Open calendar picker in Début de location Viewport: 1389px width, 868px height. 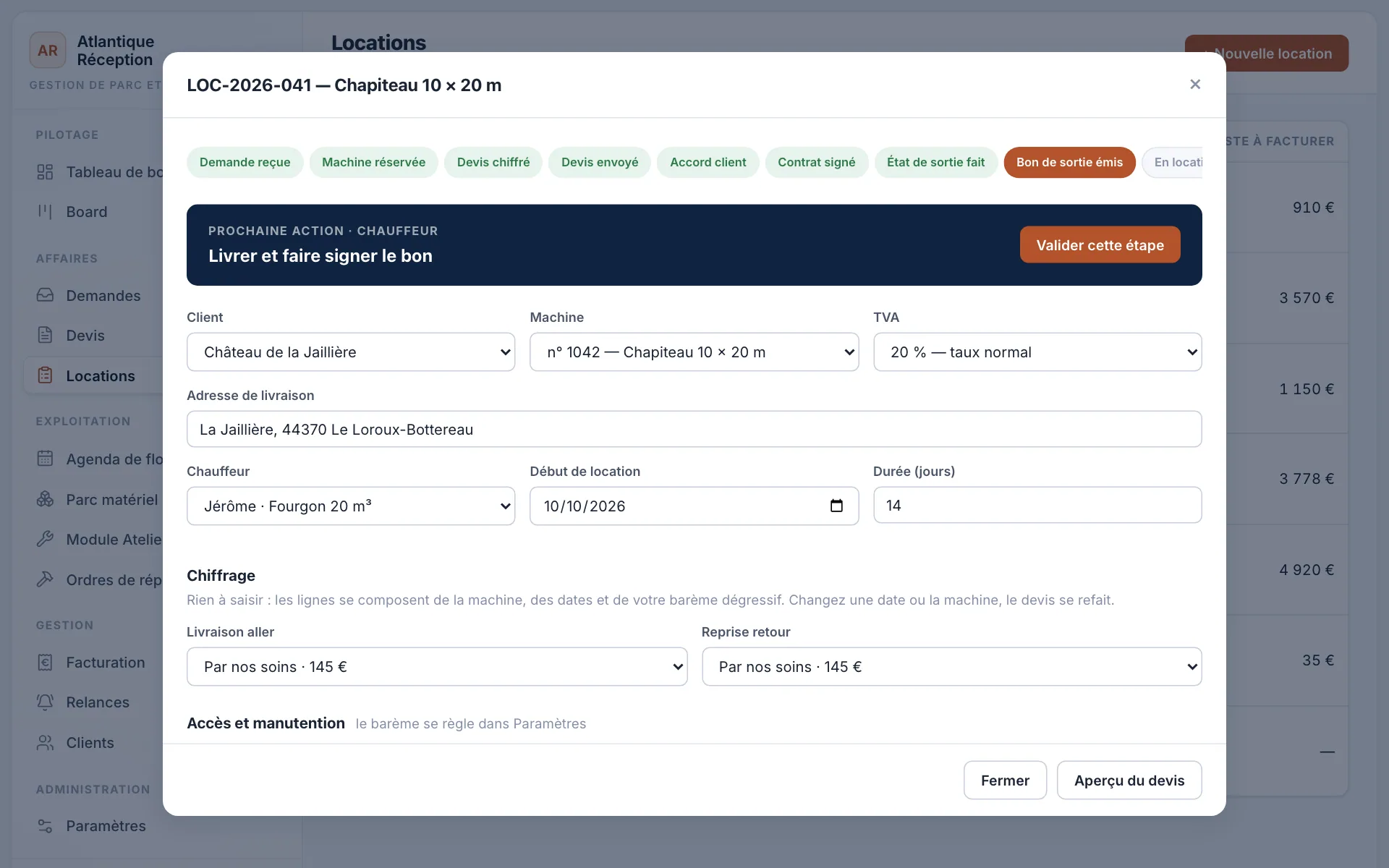836,506
